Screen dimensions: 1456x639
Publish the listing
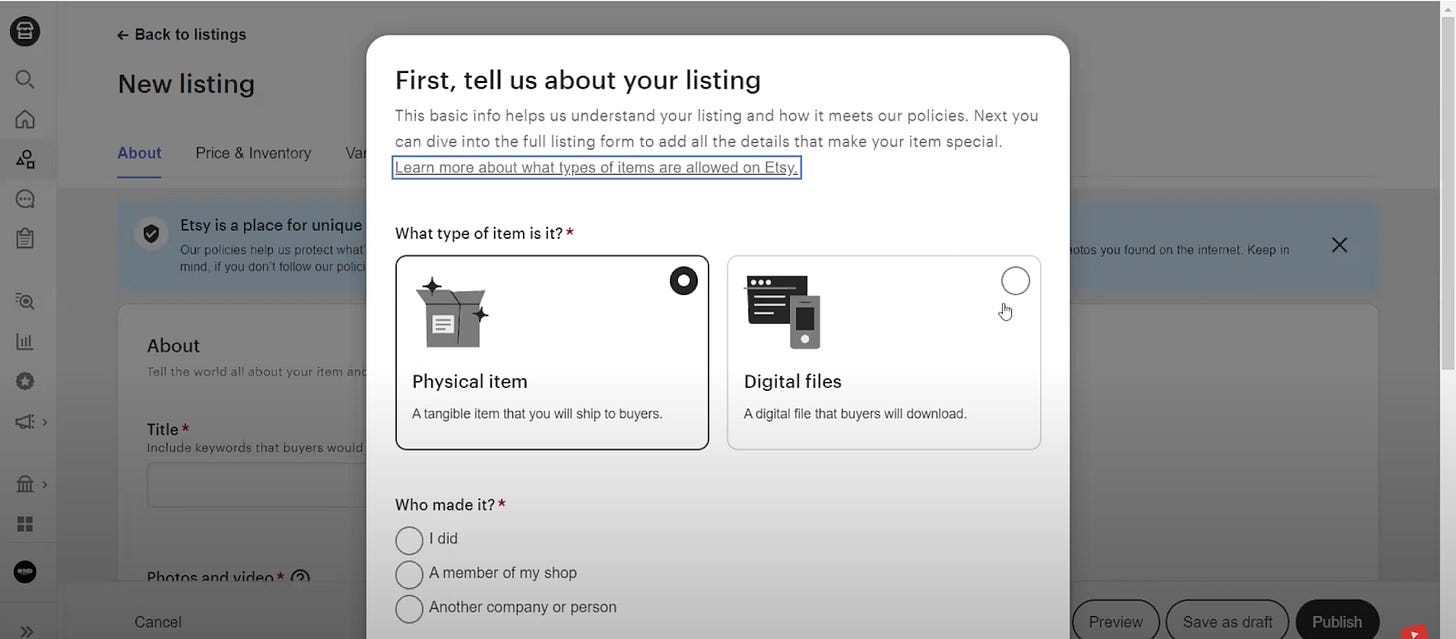pos(1337,621)
